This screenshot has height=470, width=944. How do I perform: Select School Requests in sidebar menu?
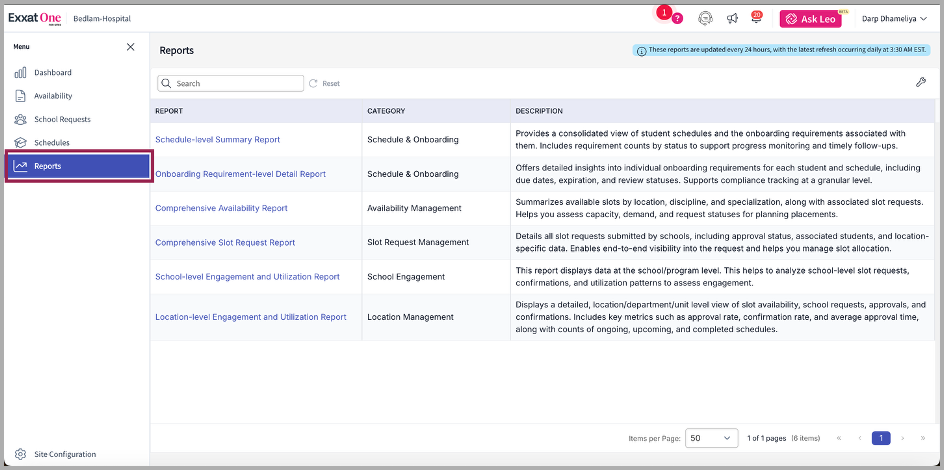[x=62, y=120]
